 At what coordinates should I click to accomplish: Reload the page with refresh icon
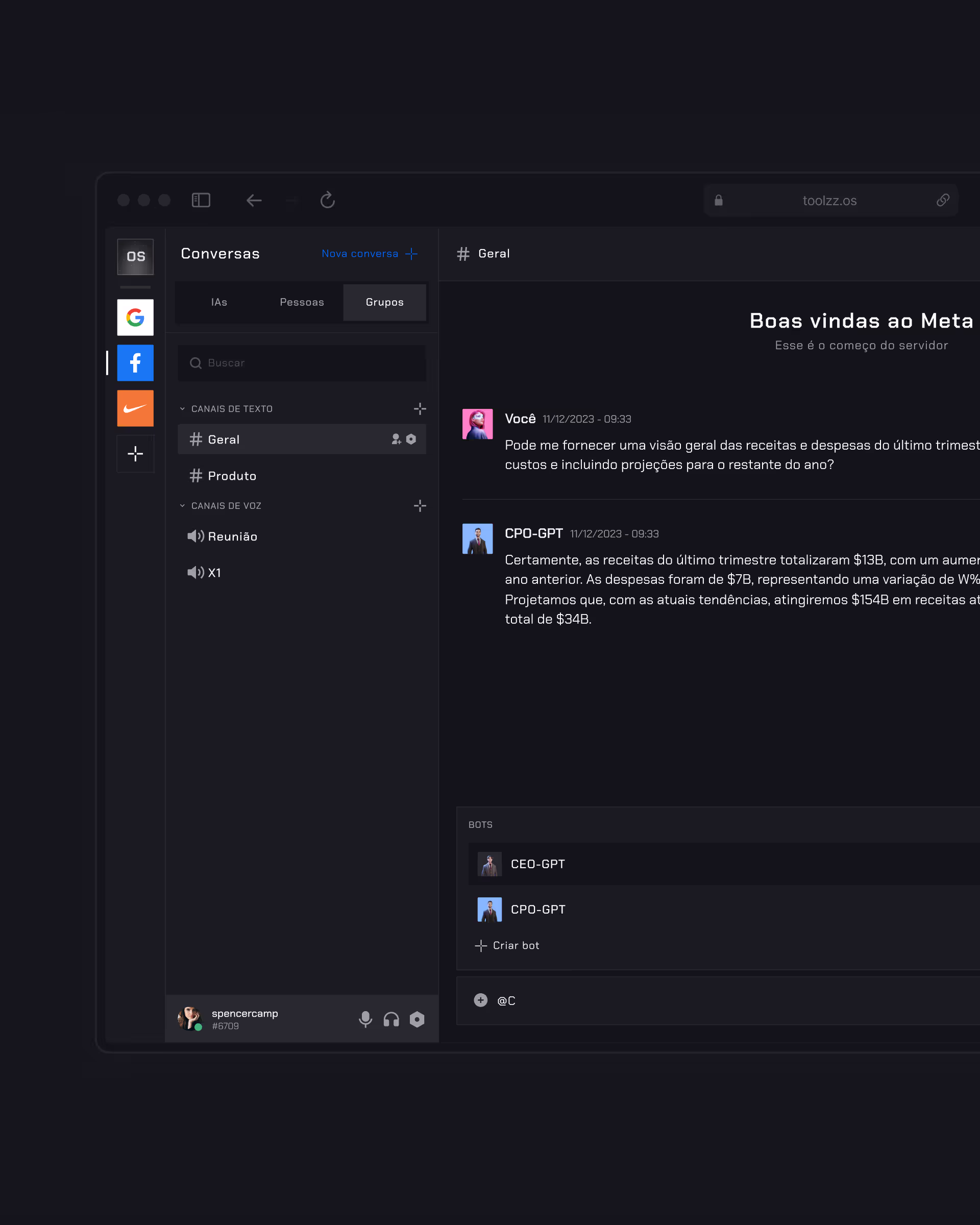coord(327,200)
